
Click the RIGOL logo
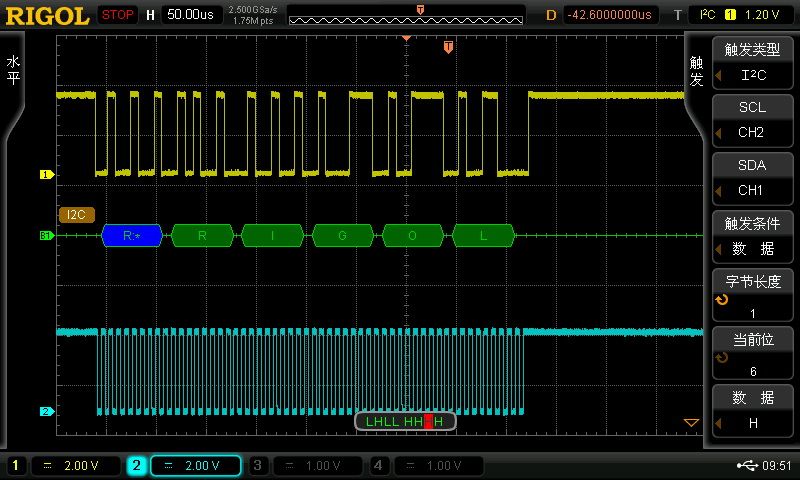(x=46, y=15)
